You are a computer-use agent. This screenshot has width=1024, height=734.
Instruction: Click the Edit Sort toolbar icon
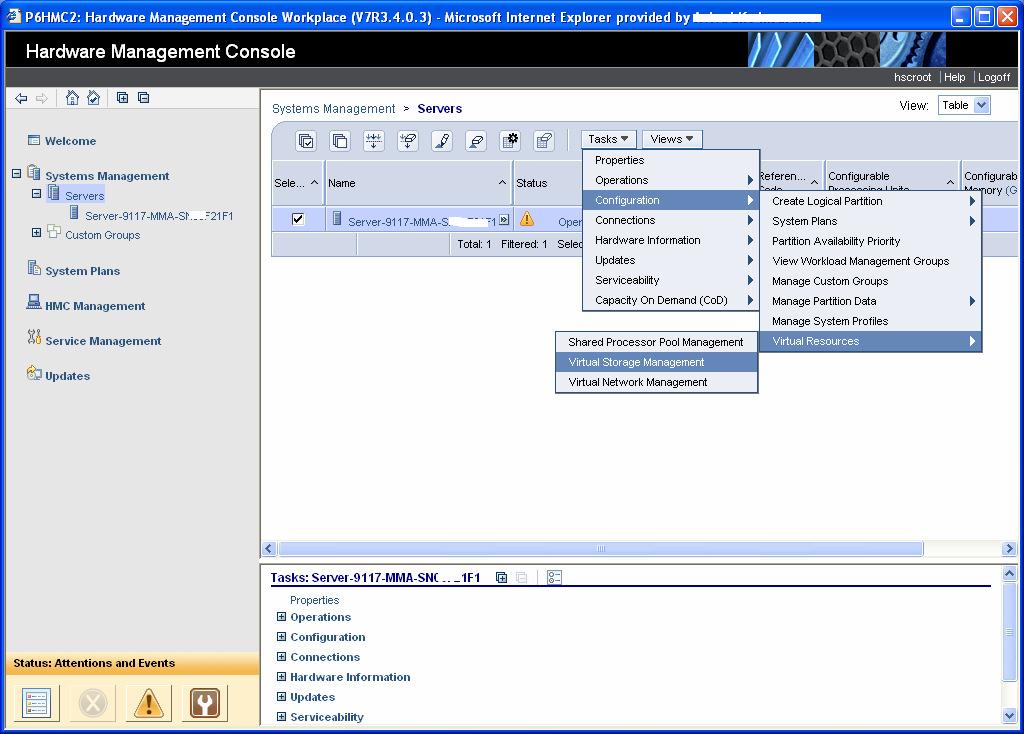(442, 140)
